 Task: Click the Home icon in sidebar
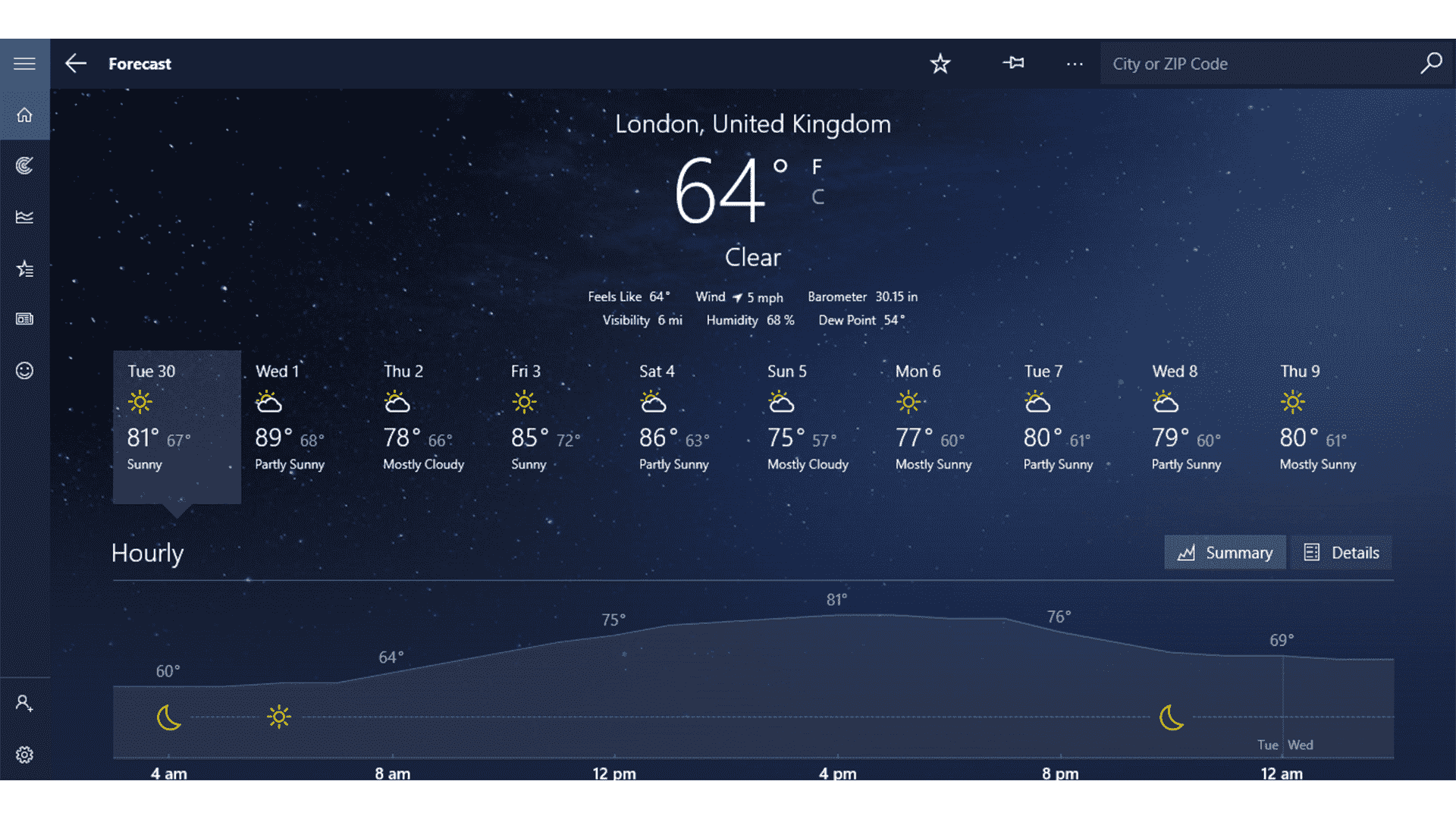click(25, 114)
